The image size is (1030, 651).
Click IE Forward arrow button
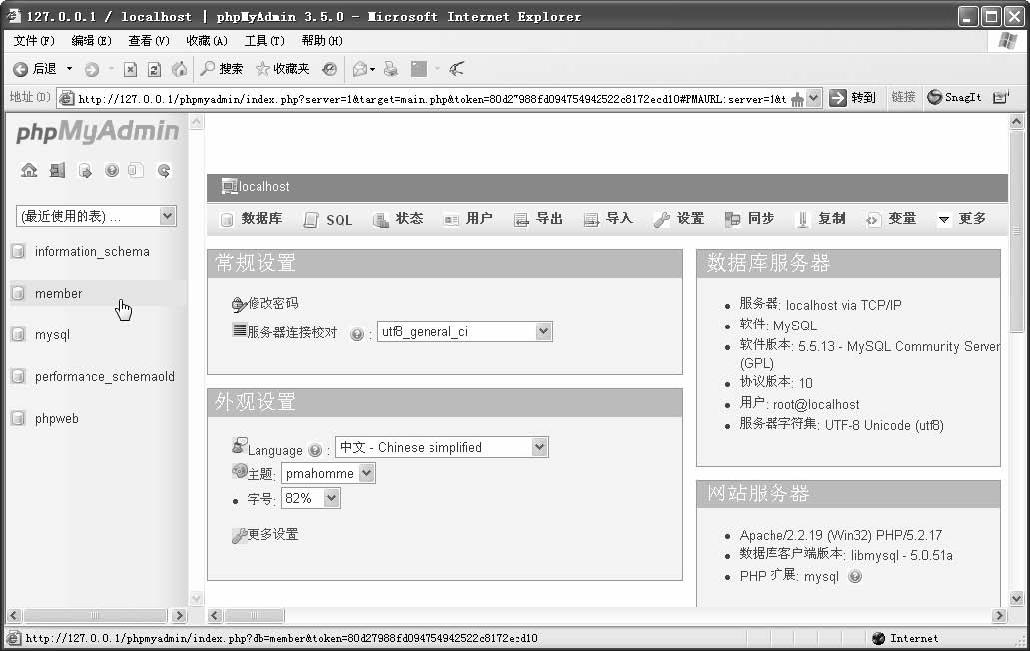[92, 69]
